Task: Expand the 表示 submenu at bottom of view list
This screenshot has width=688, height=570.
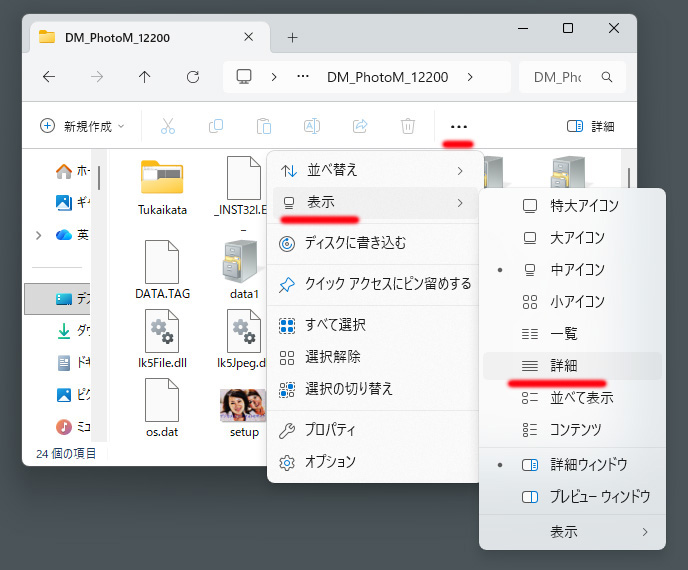Action: pos(572,532)
